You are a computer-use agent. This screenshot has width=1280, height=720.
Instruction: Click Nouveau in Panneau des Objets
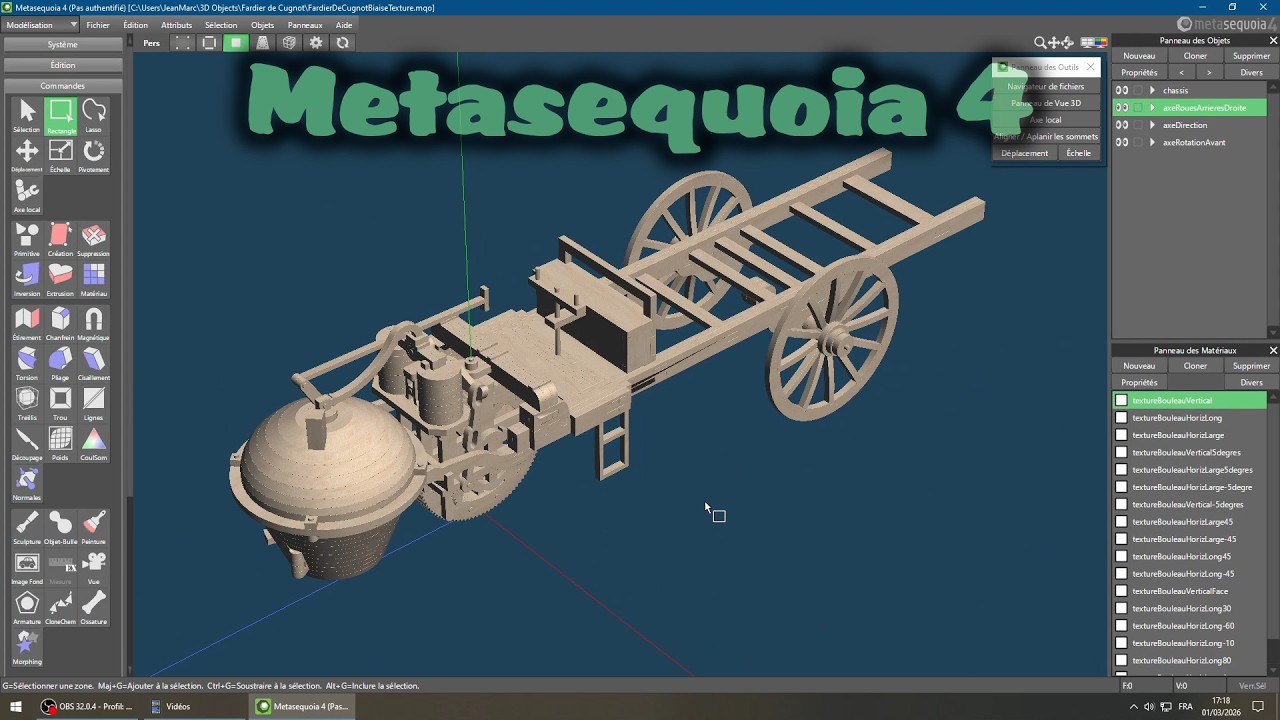pos(1139,56)
